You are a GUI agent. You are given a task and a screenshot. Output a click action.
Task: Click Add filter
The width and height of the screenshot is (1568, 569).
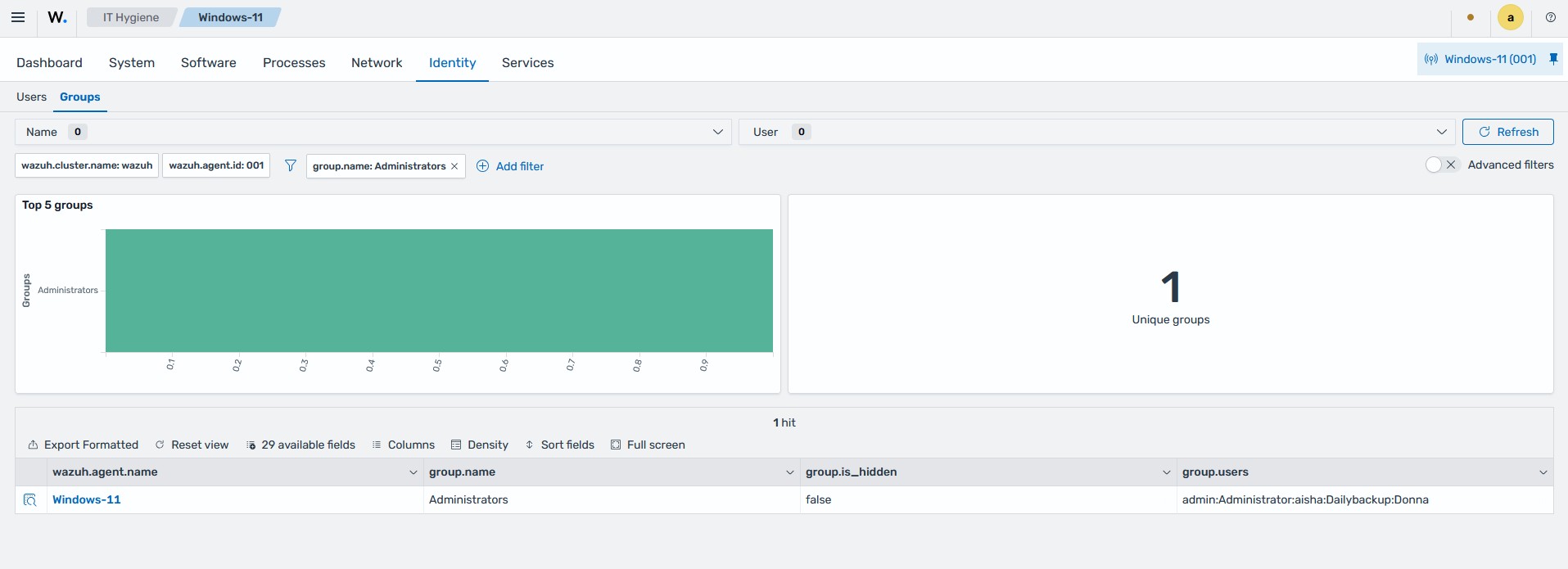pyautogui.click(x=510, y=166)
